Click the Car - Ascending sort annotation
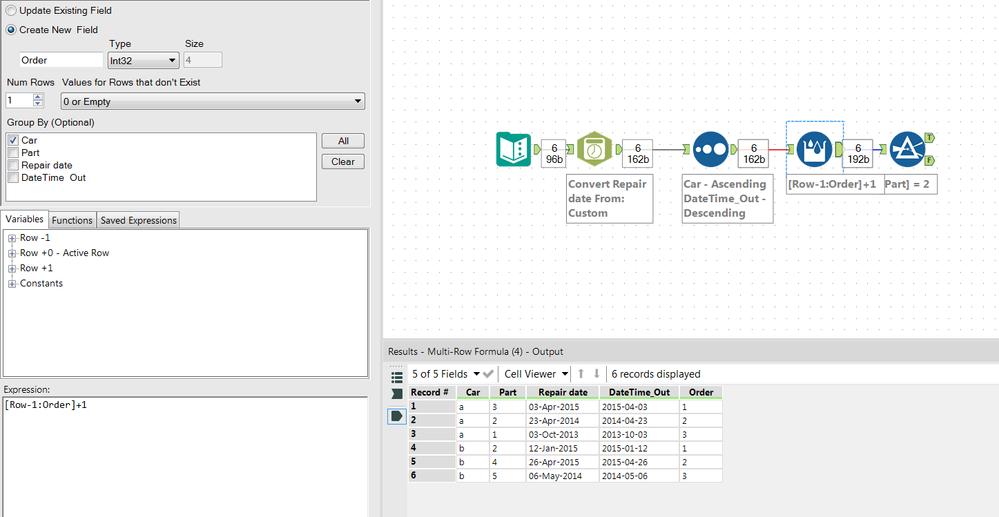The width and height of the screenshot is (999, 517). (x=728, y=198)
